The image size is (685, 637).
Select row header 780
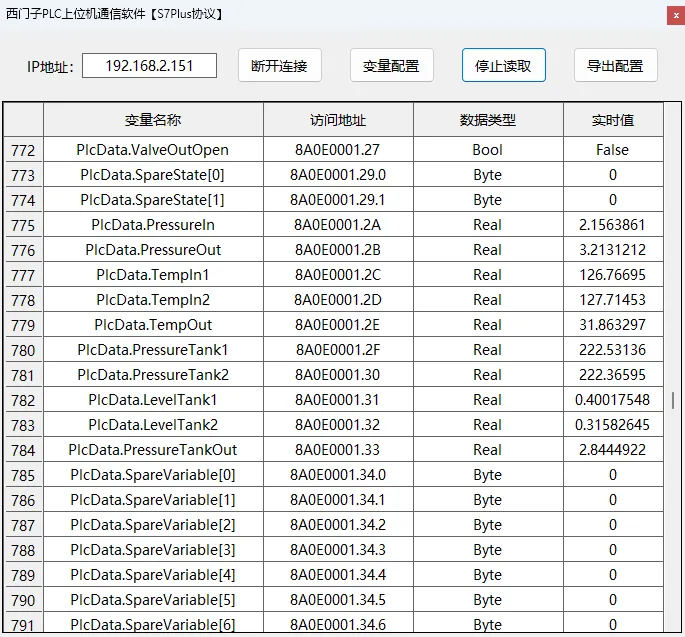[23, 350]
